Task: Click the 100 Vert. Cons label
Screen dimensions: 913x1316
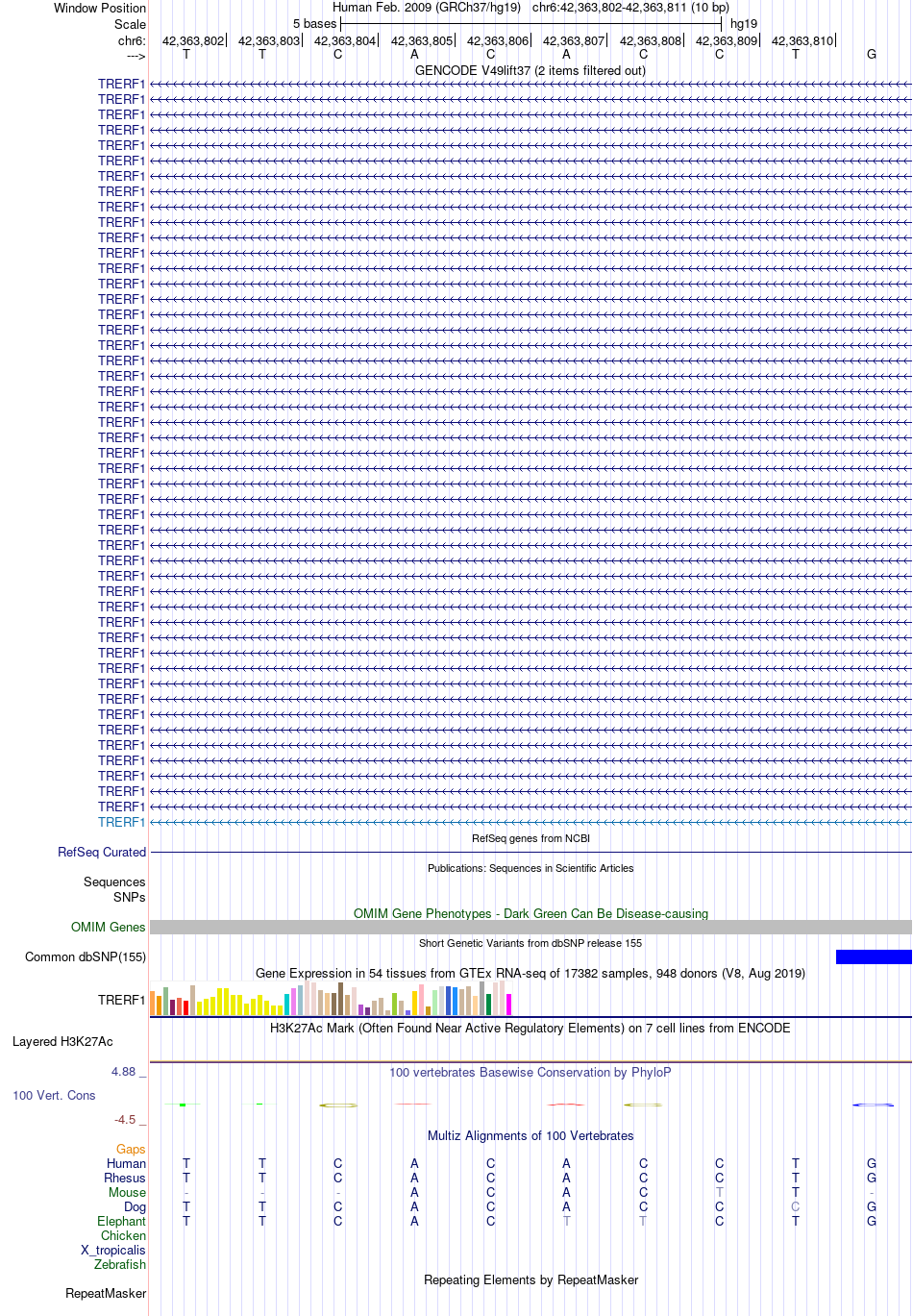Action: point(54,1095)
